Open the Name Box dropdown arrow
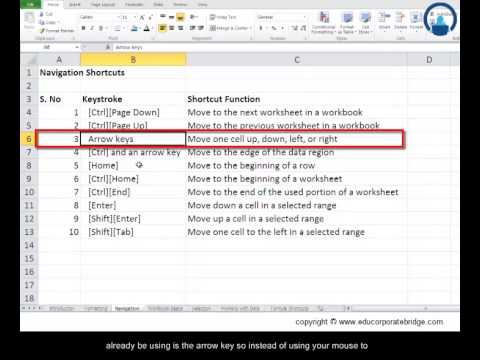 [x=77, y=47]
